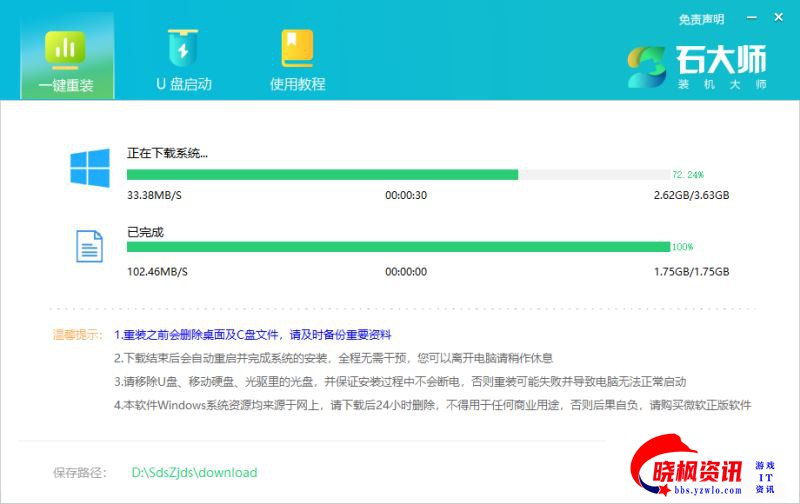This screenshot has width=800, height=504.
Task: Click the document file icon beside 已完成
Action: point(90,246)
